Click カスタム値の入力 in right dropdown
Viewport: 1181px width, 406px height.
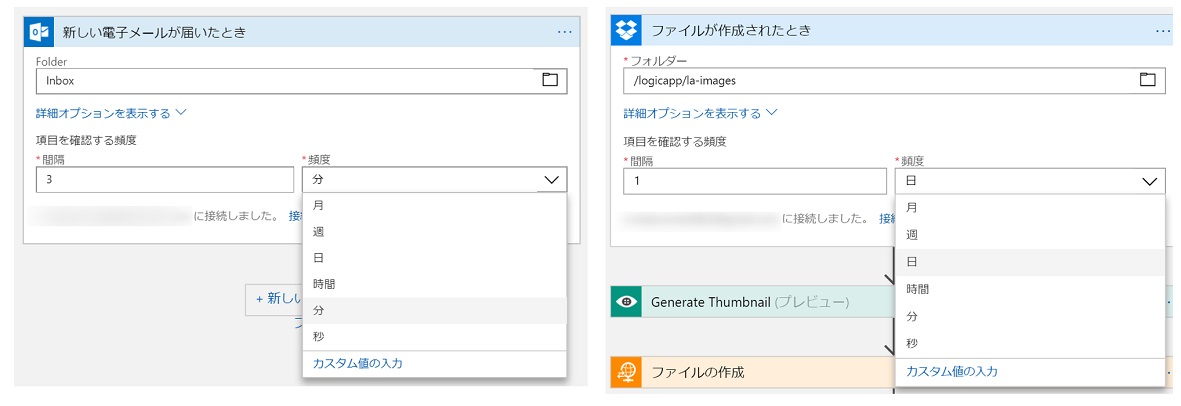click(x=952, y=371)
